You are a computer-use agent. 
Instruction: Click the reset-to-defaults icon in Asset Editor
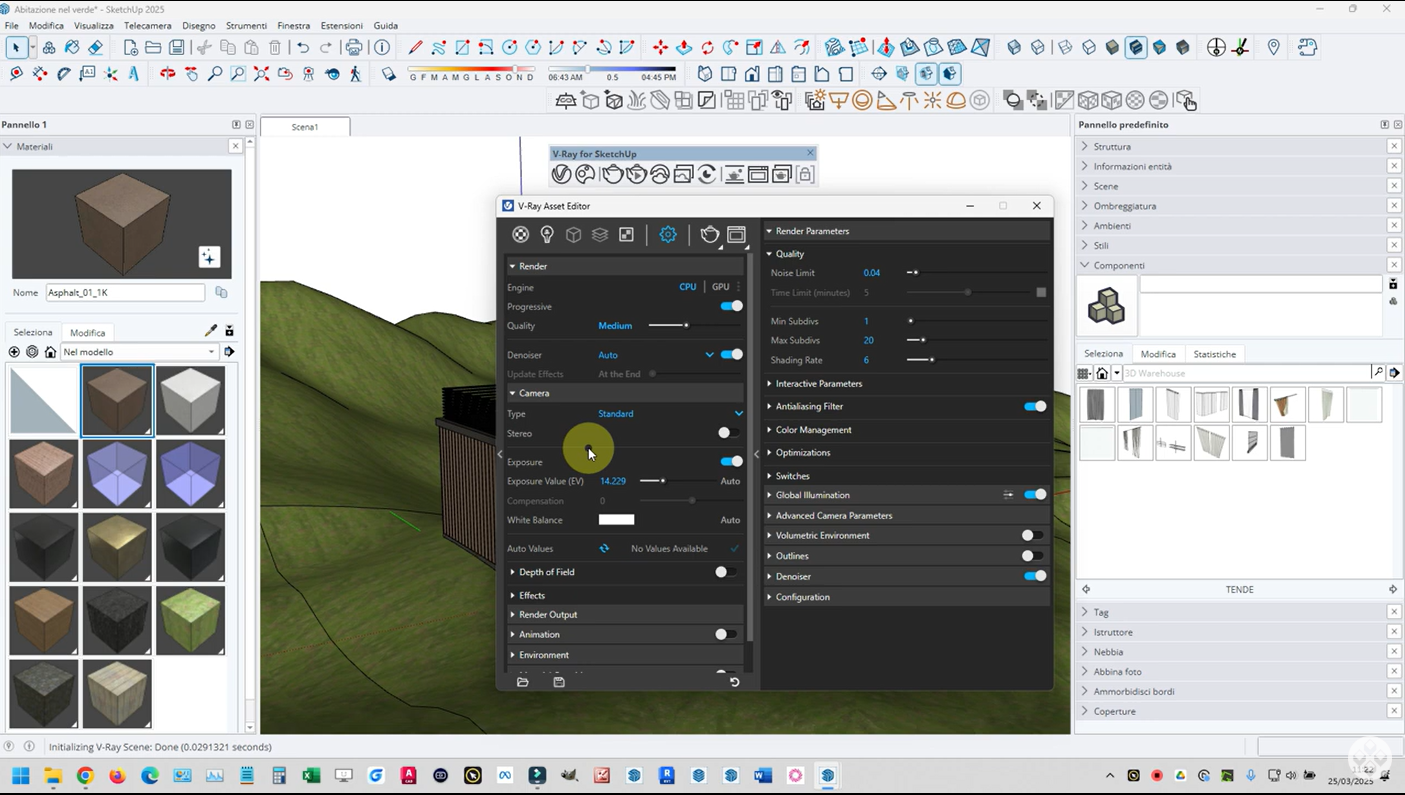tap(734, 682)
